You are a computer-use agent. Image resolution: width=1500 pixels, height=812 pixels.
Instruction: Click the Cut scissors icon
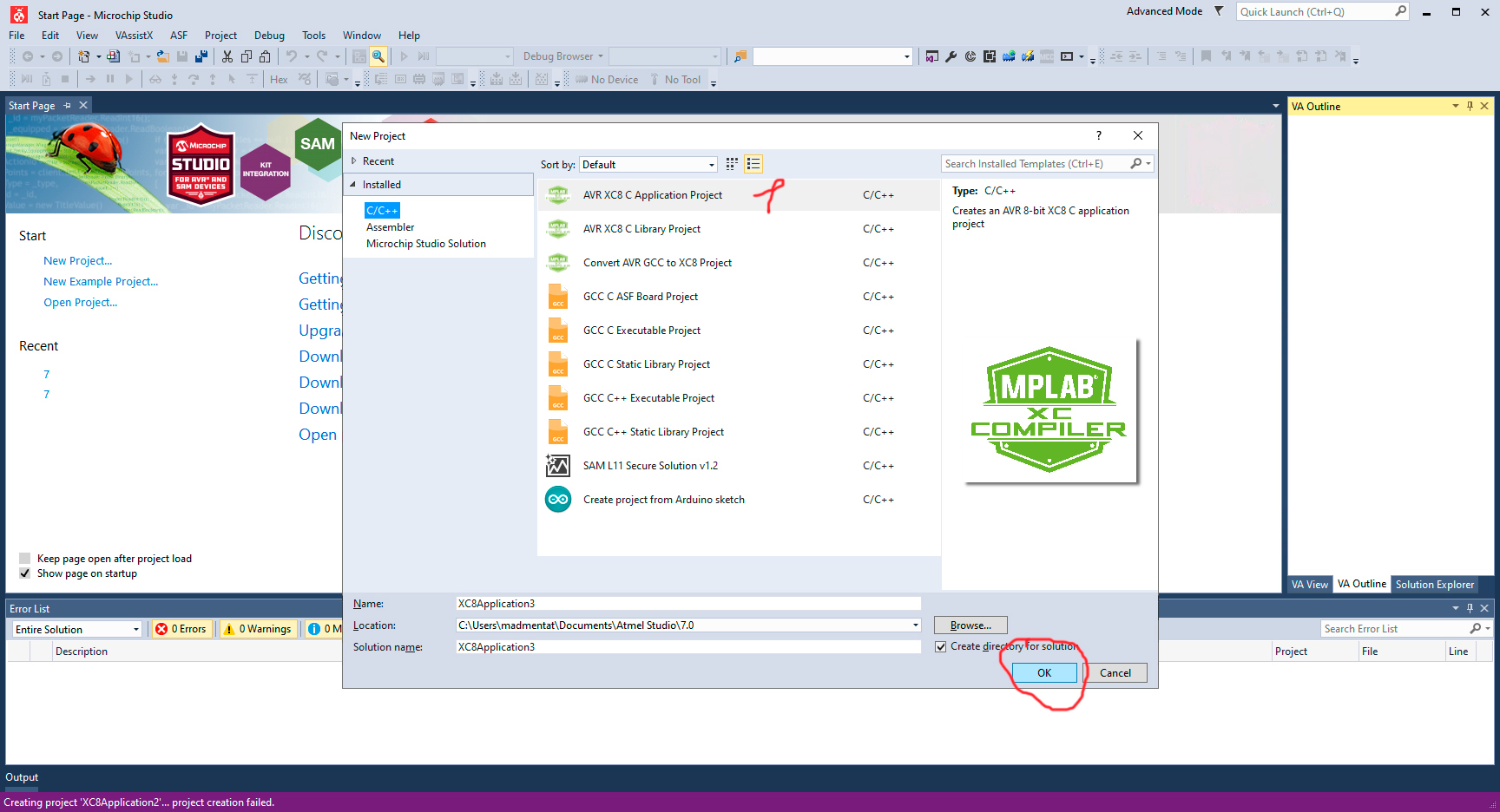click(227, 56)
